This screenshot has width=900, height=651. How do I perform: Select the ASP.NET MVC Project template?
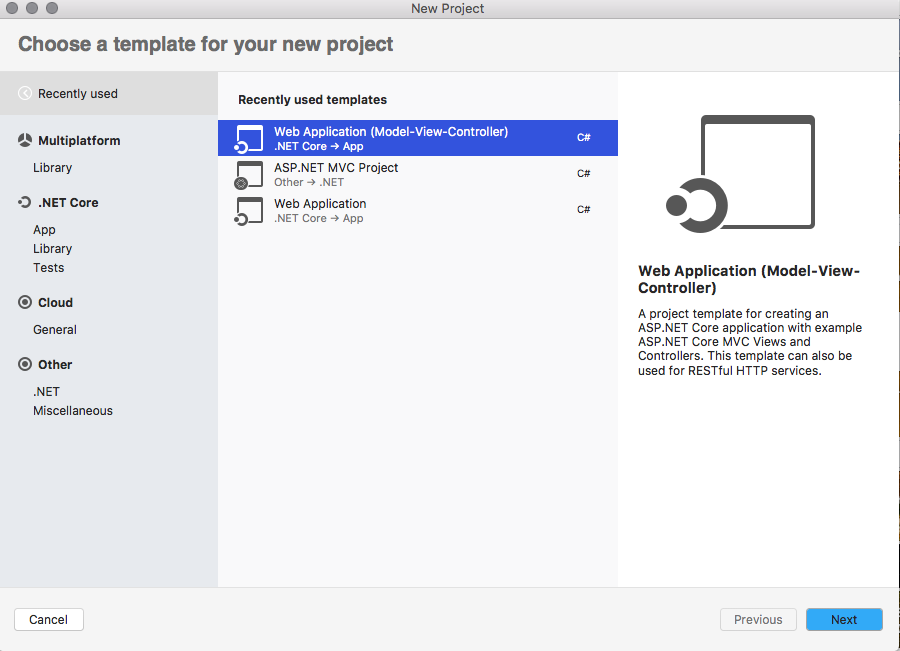tap(418, 175)
